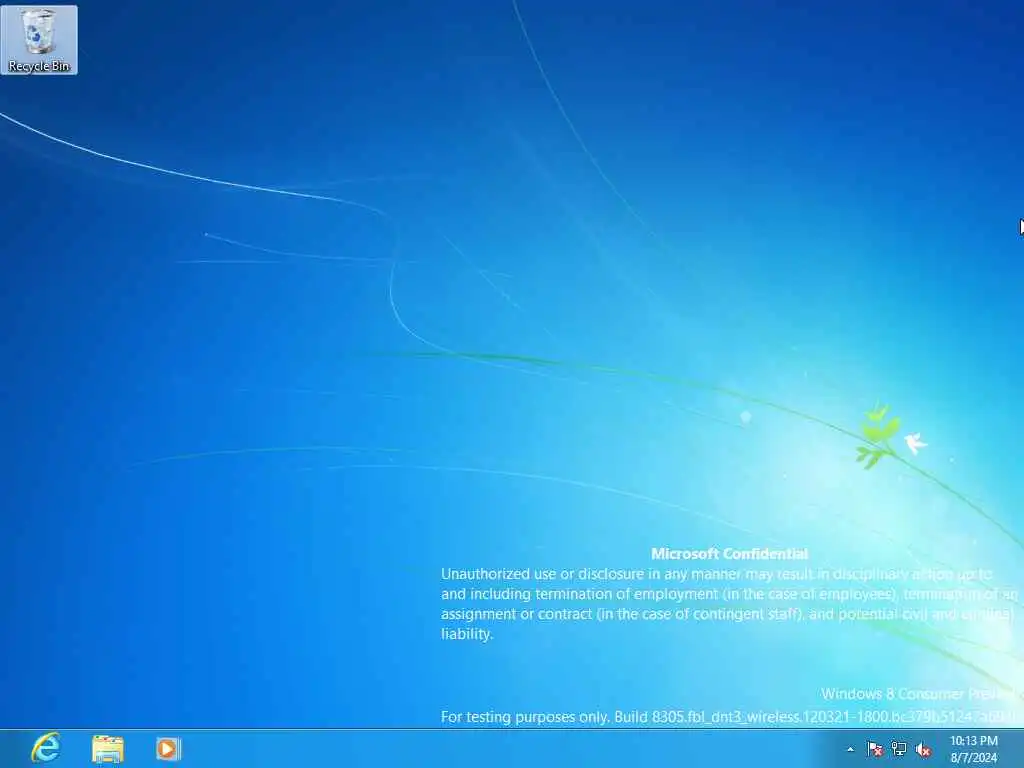
Task: Show hidden icons in system tray
Action: 850,750
